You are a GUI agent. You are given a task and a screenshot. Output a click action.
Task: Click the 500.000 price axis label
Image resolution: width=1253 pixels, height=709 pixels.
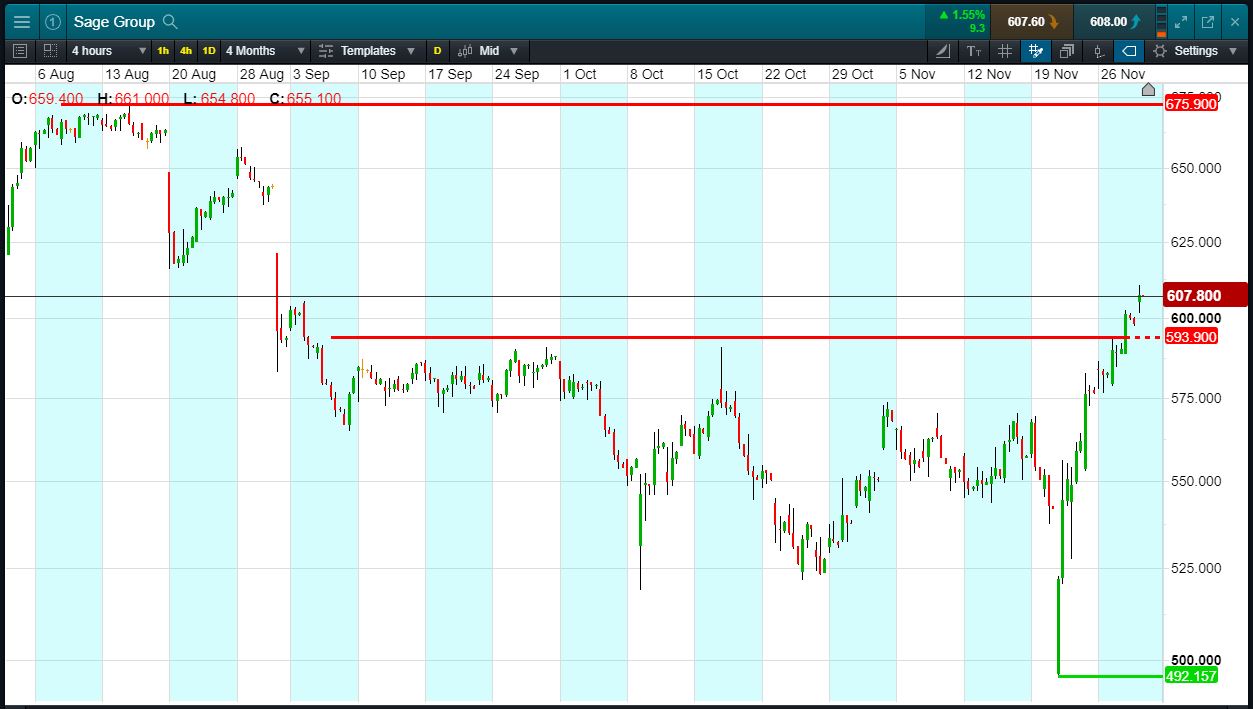click(x=1194, y=660)
